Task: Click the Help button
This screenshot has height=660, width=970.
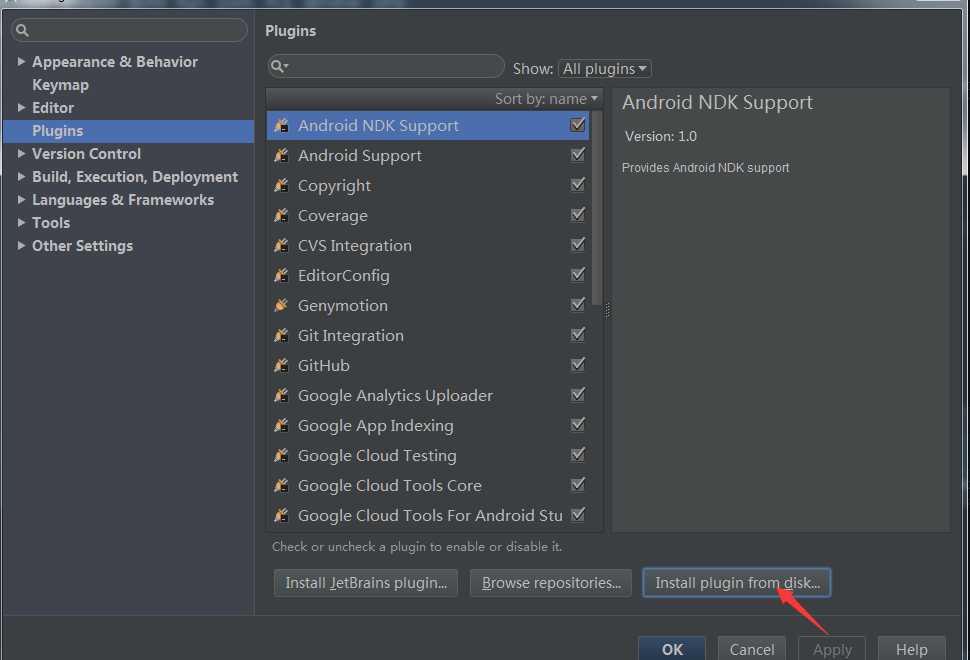Action: pos(911,648)
